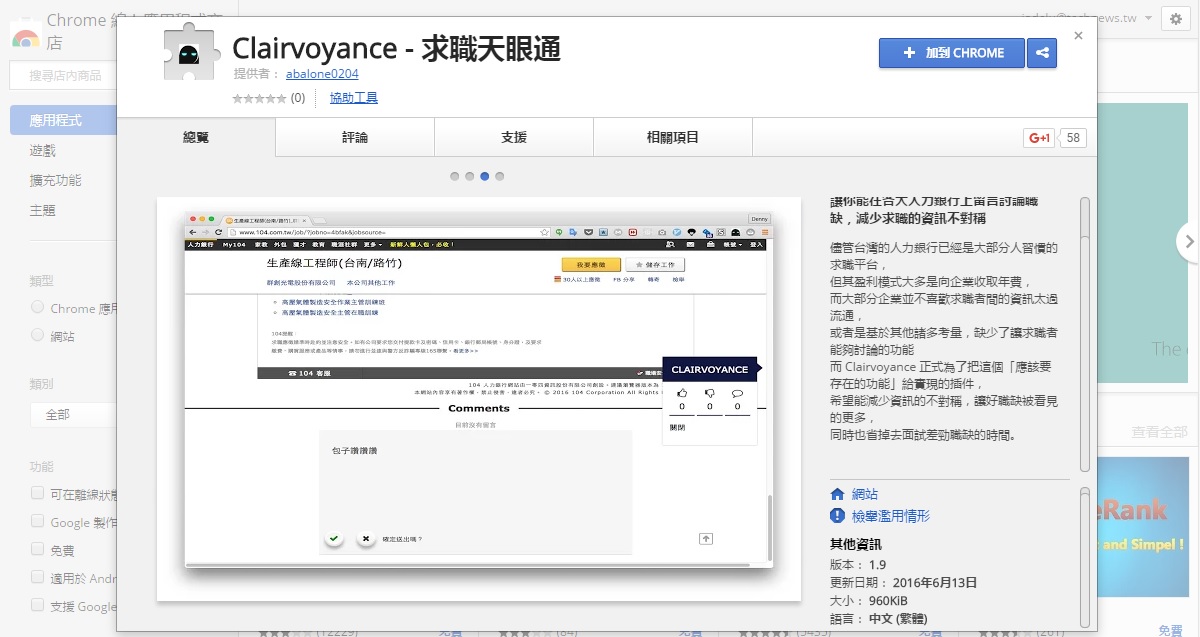Click the 大小 960KiB text

click(869, 601)
